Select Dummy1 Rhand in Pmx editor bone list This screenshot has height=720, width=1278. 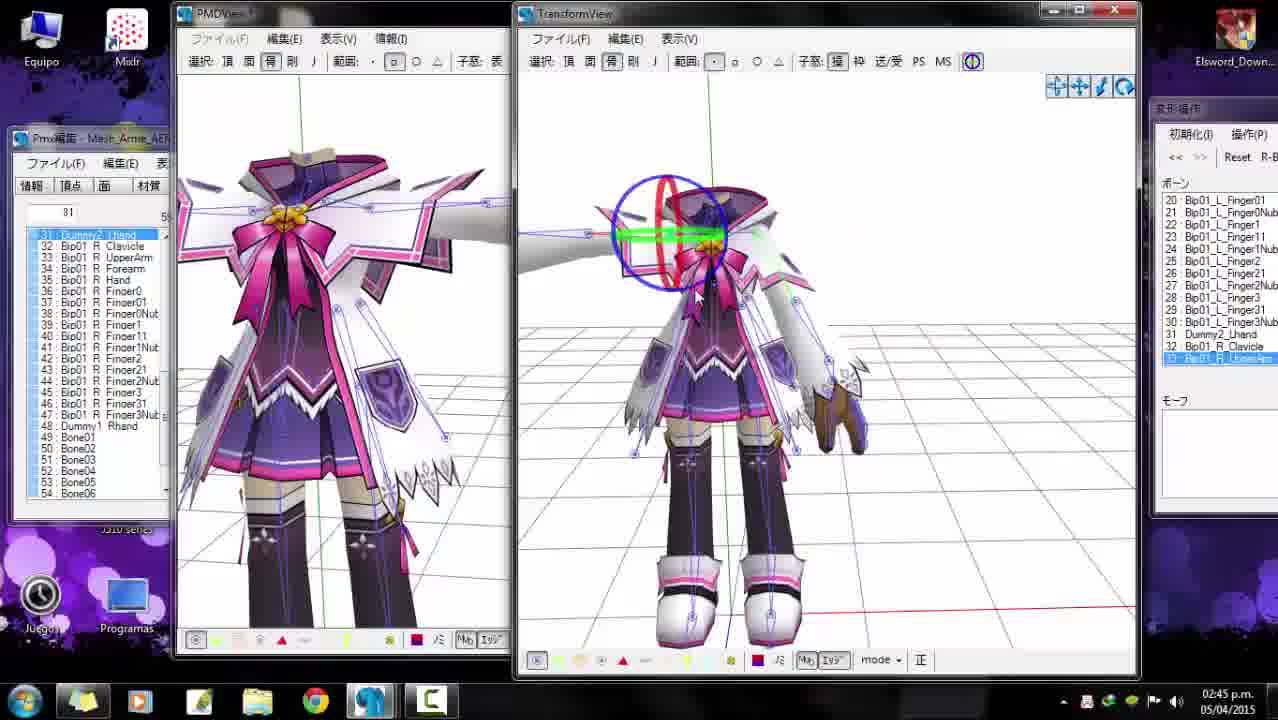click(x=96, y=426)
